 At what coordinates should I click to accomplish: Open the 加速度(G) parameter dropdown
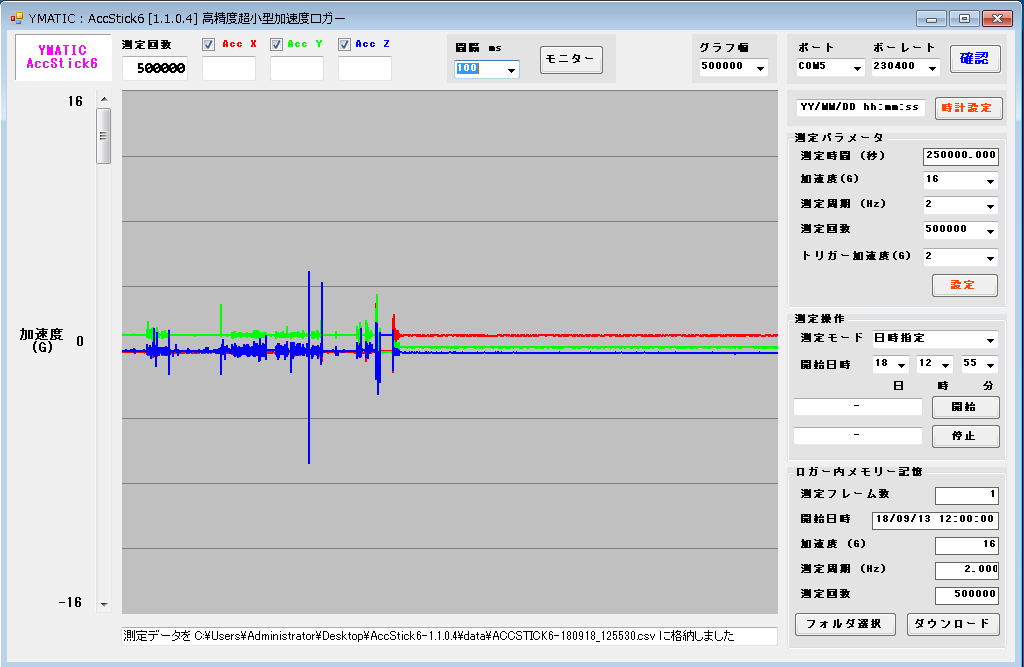click(990, 181)
